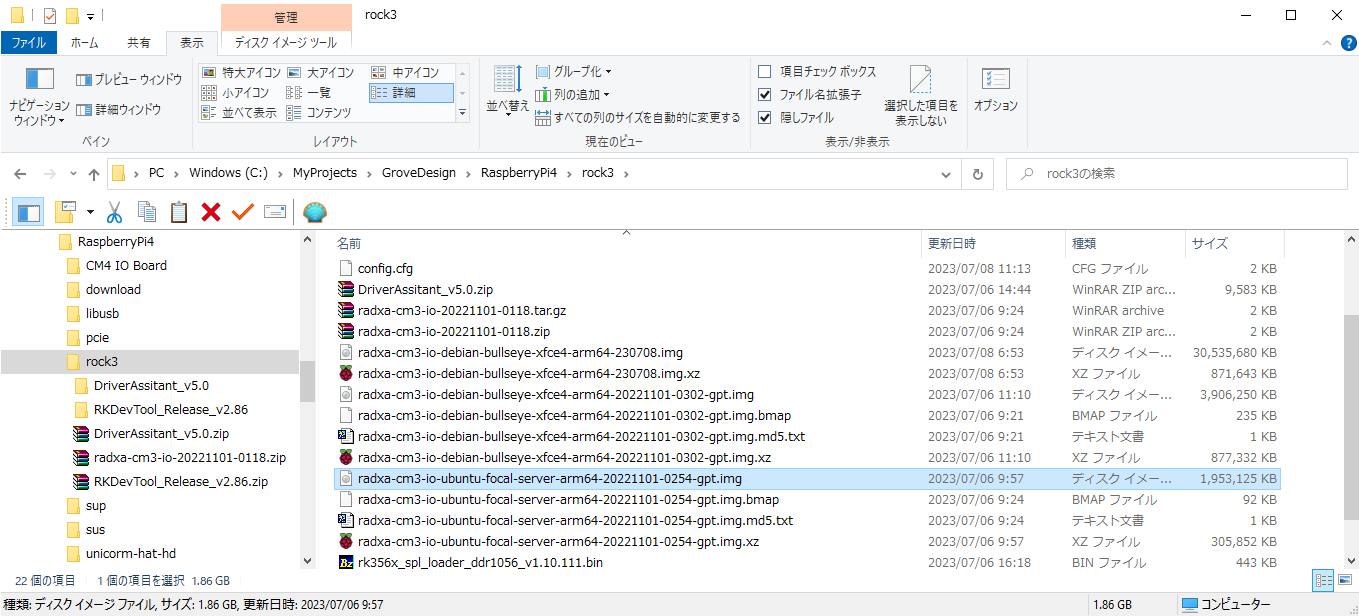Select radxa-cm3-io-20221101-0118.tar.gz file

[461, 311]
